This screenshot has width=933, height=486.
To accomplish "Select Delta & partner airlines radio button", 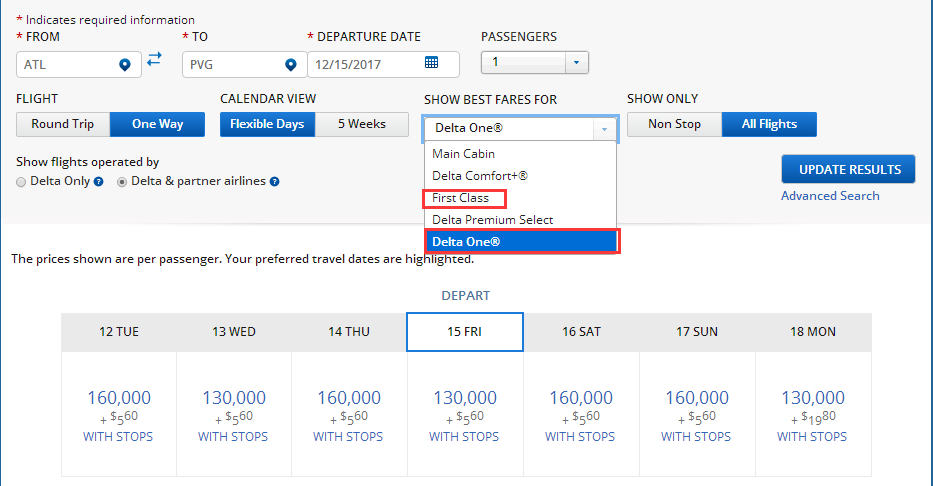I will pyautogui.click(x=122, y=182).
